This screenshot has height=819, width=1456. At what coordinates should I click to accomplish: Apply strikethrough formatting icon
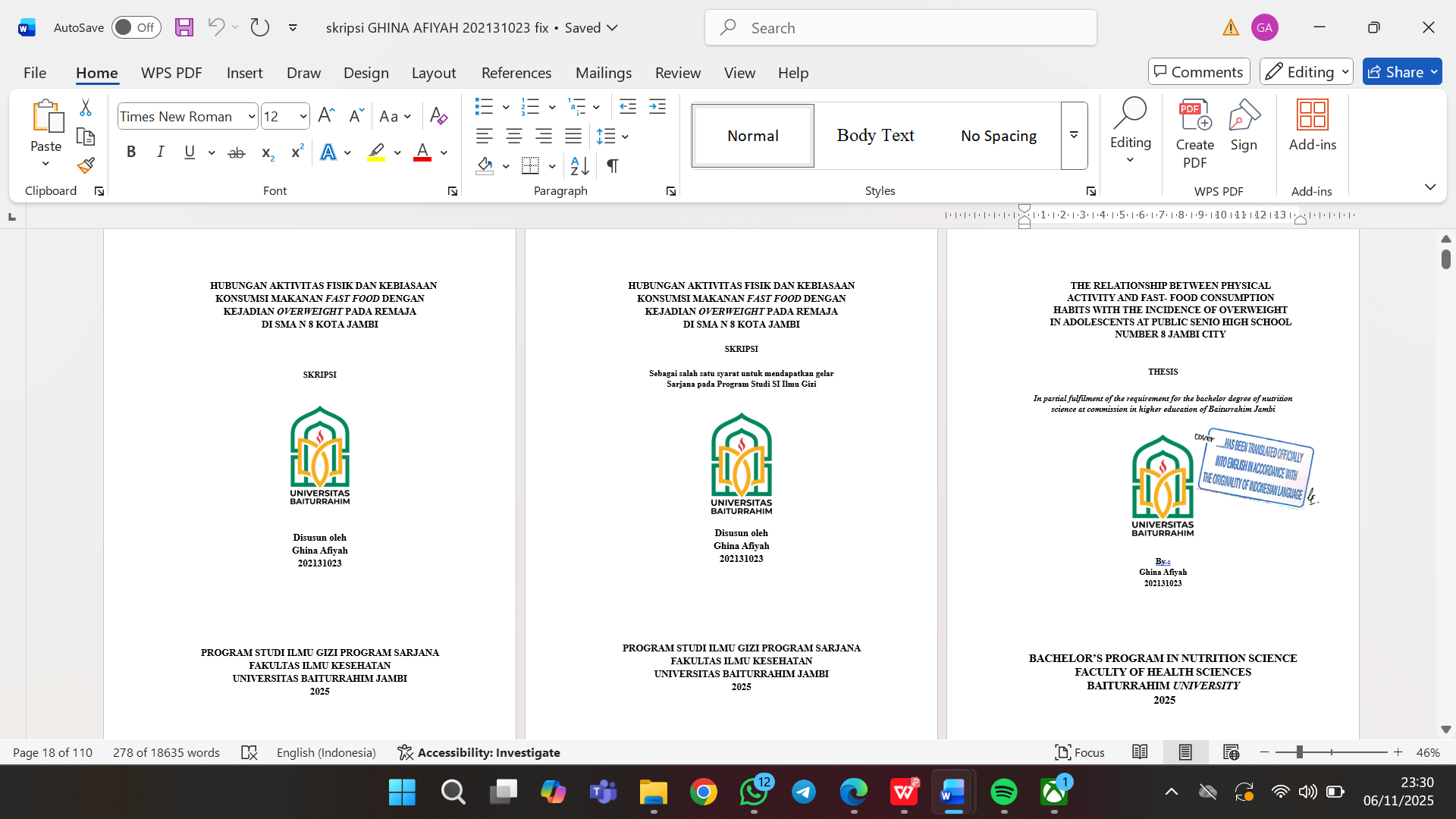(237, 152)
